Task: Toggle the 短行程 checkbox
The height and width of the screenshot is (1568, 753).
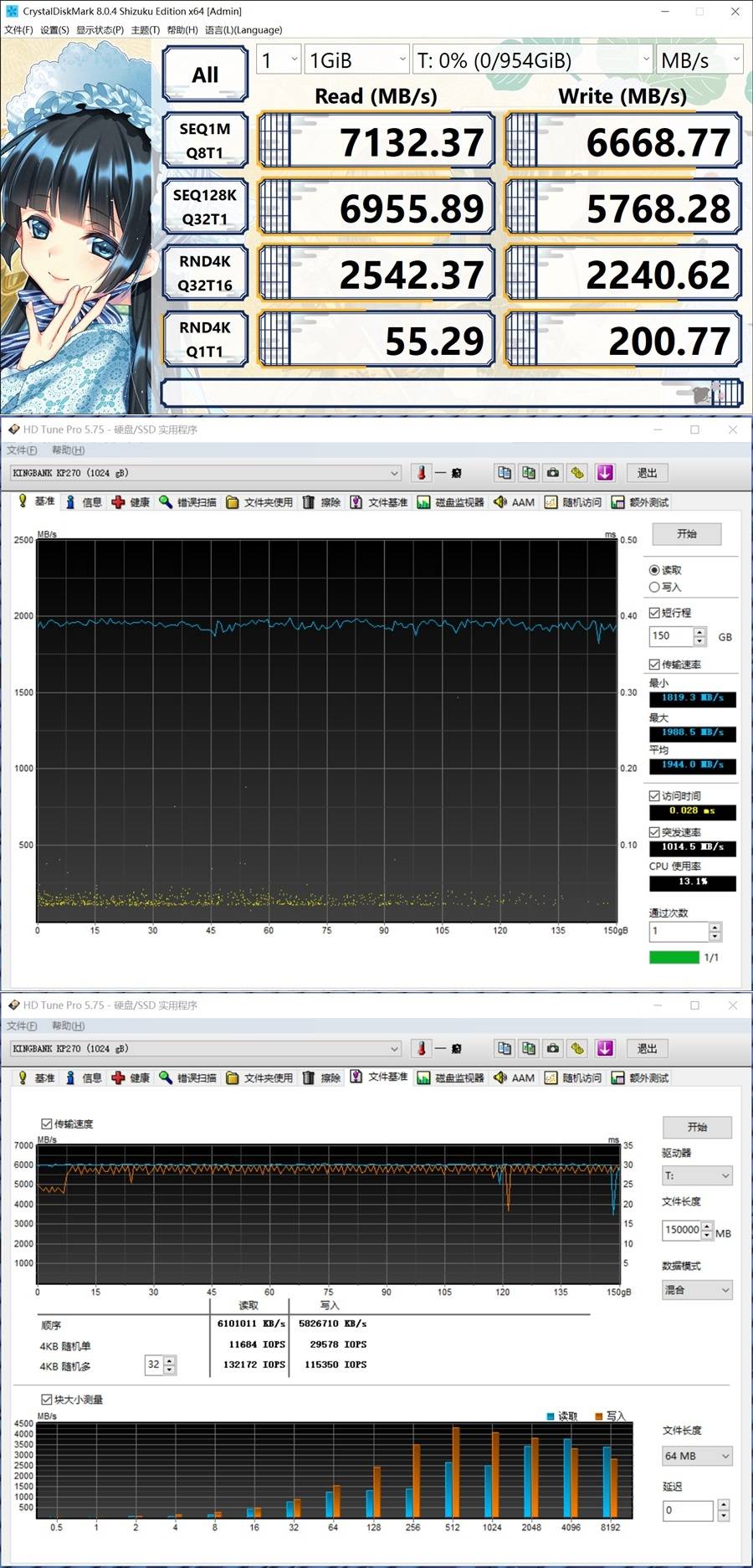Action: coord(654,613)
